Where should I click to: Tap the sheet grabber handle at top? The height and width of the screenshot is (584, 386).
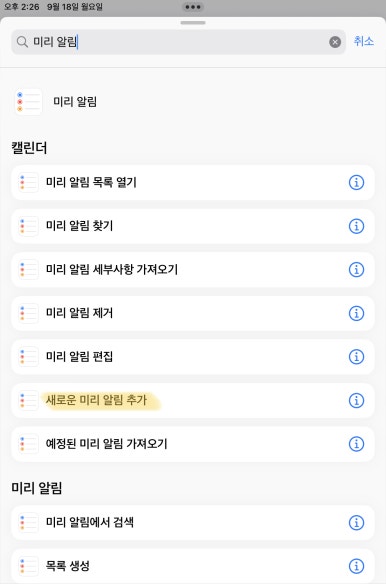pyautogui.click(x=193, y=23)
